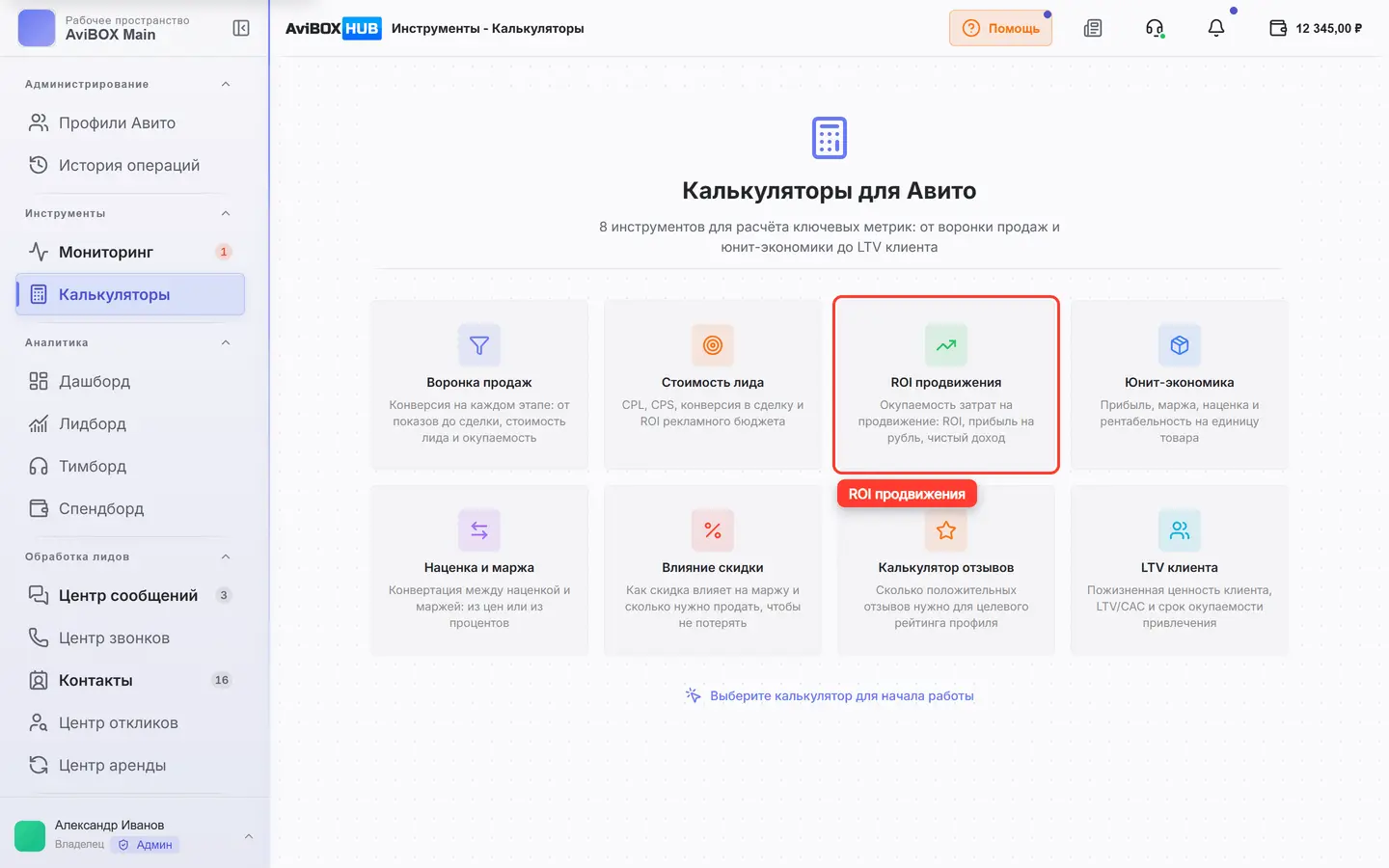Click the ROI продвижения red tooltip
The image size is (1389, 868).
pyautogui.click(x=907, y=494)
